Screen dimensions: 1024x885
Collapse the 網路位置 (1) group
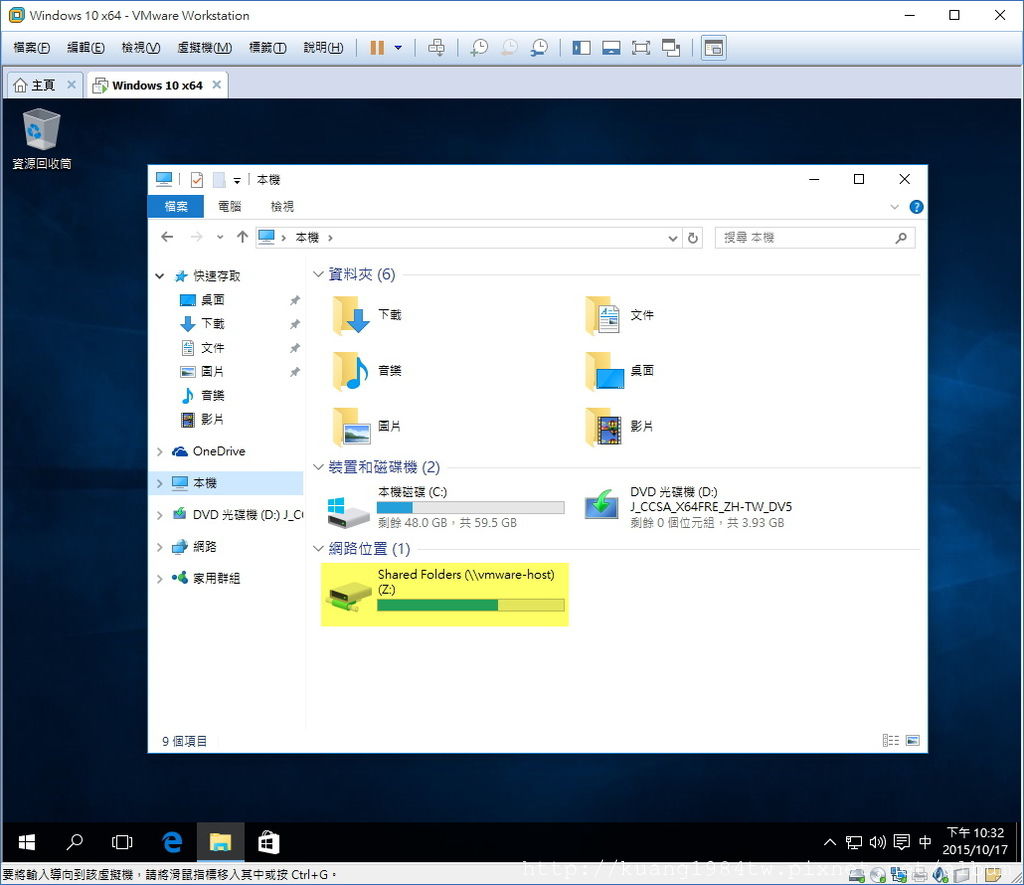(x=318, y=549)
